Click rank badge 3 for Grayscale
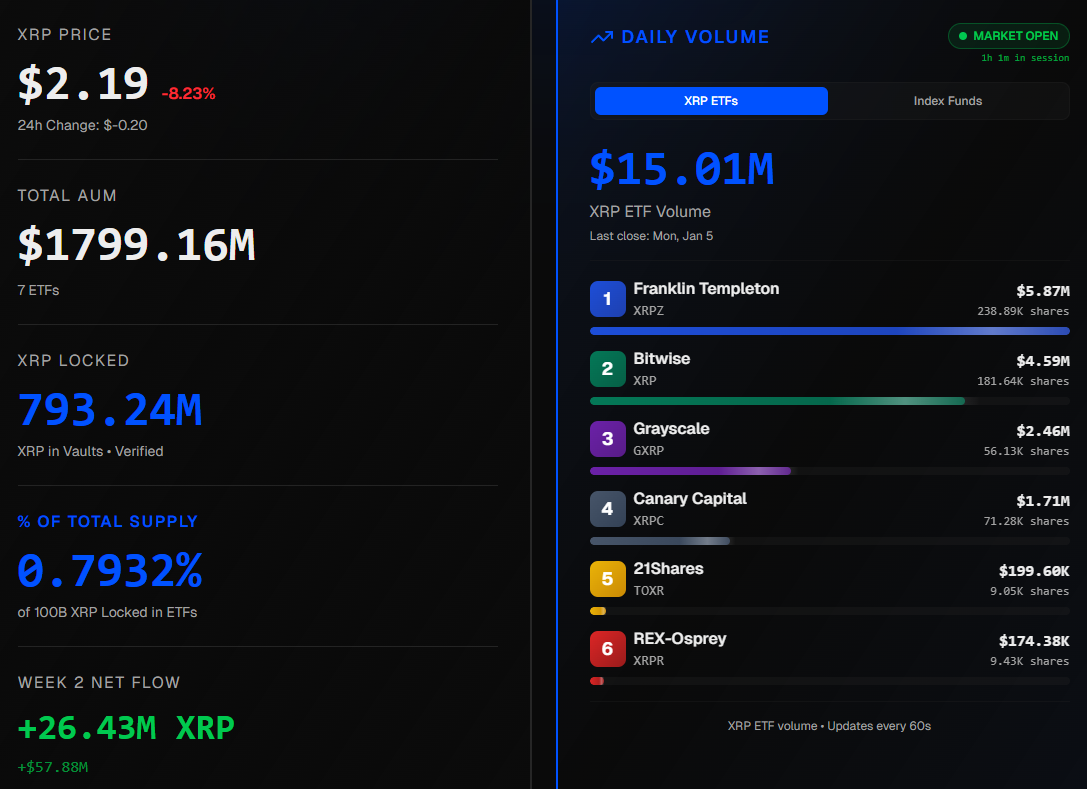 [x=607, y=439]
